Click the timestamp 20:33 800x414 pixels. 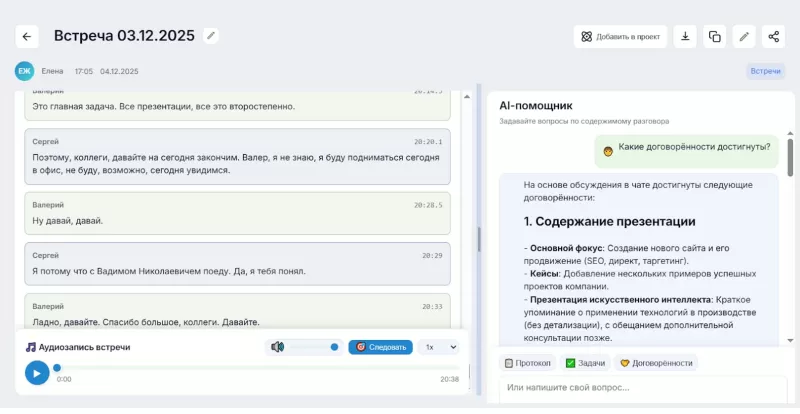point(432,307)
